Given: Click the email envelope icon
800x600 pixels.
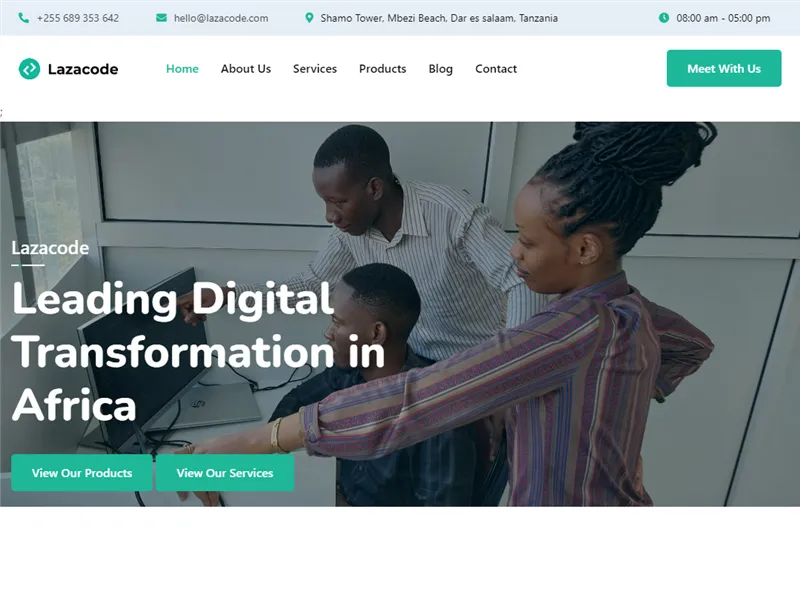Looking at the screenshot, I should coord(161,18).
